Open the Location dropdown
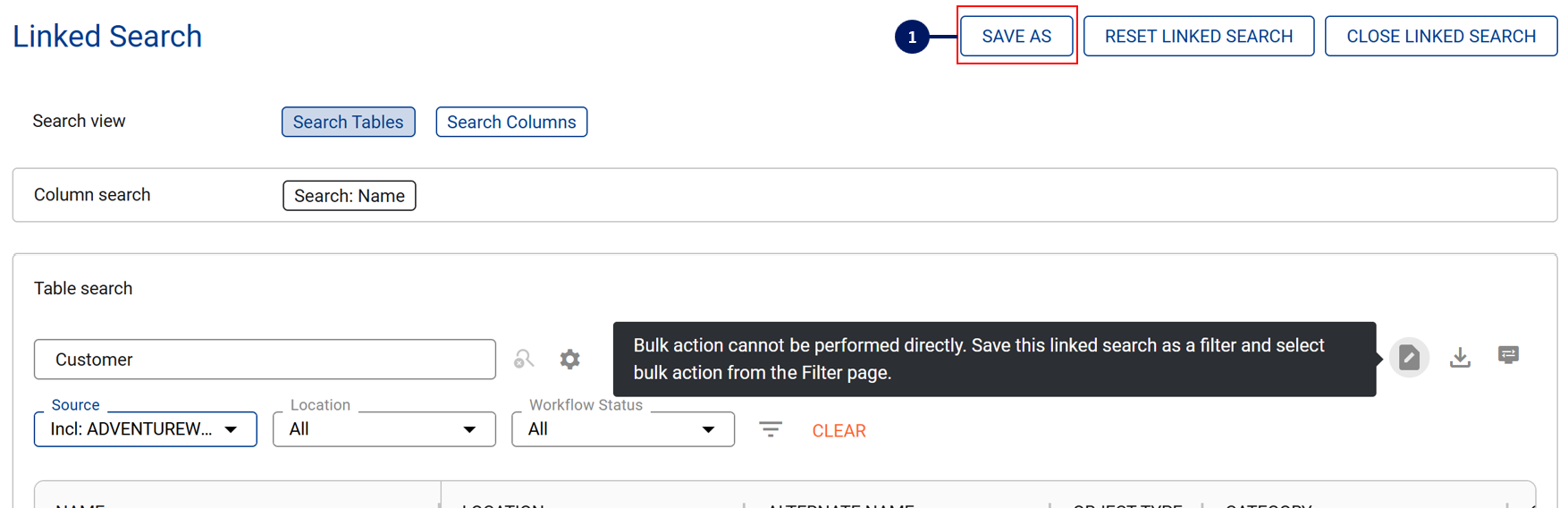Image resolution: width=1568 pixels, height=508 pixels. [x=384, y=429]
